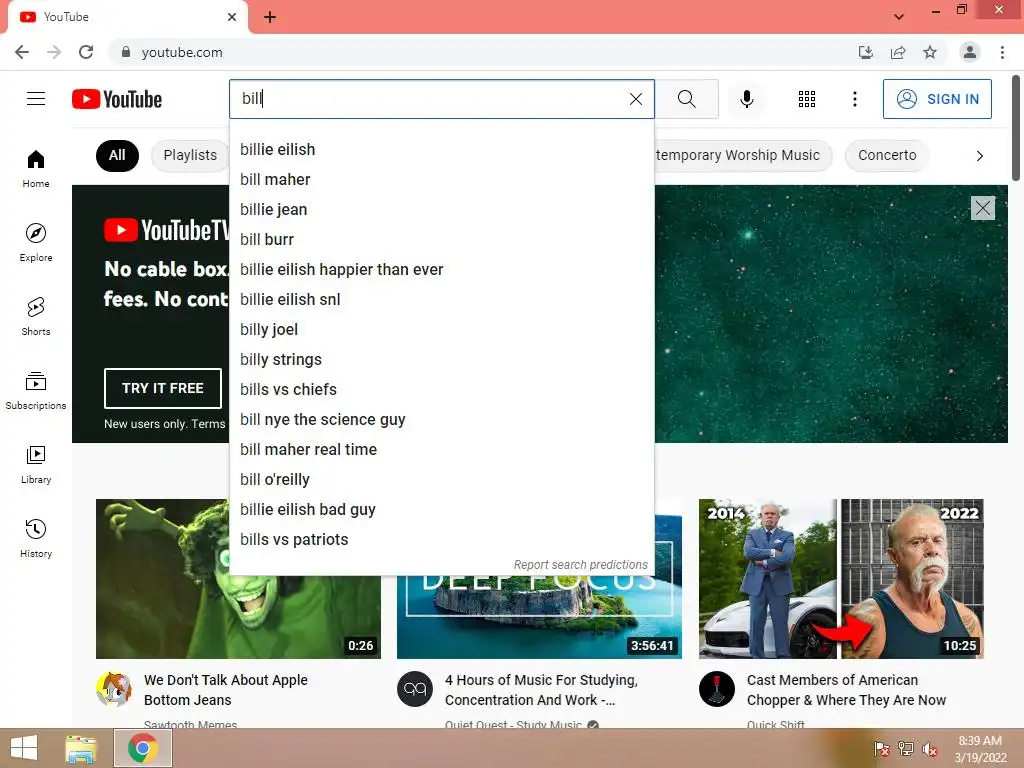Open the American Chopper cast video thumbnail
The image size is (1024, 768).
[841, 579]
